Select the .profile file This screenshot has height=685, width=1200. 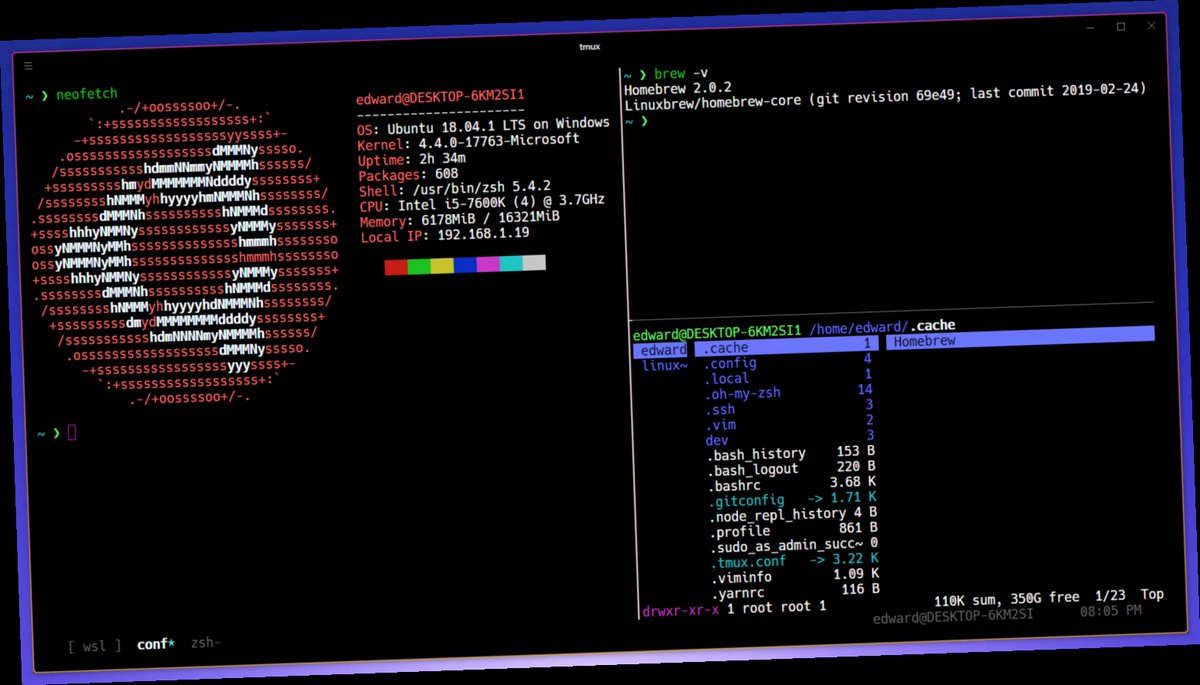[793, 529]
